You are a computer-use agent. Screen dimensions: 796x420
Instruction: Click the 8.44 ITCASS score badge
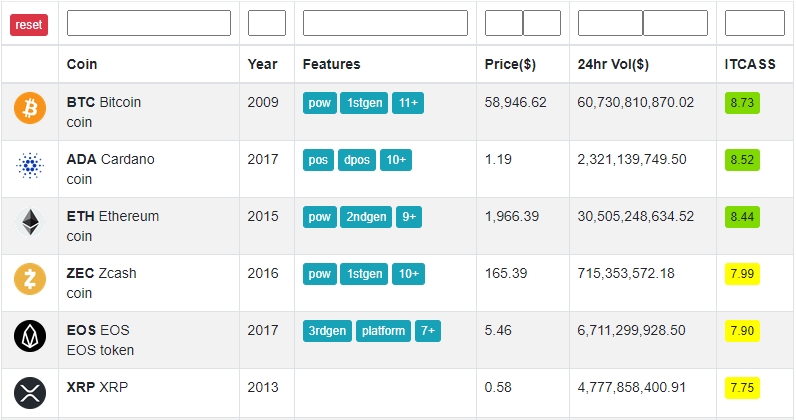coord(742,217)
